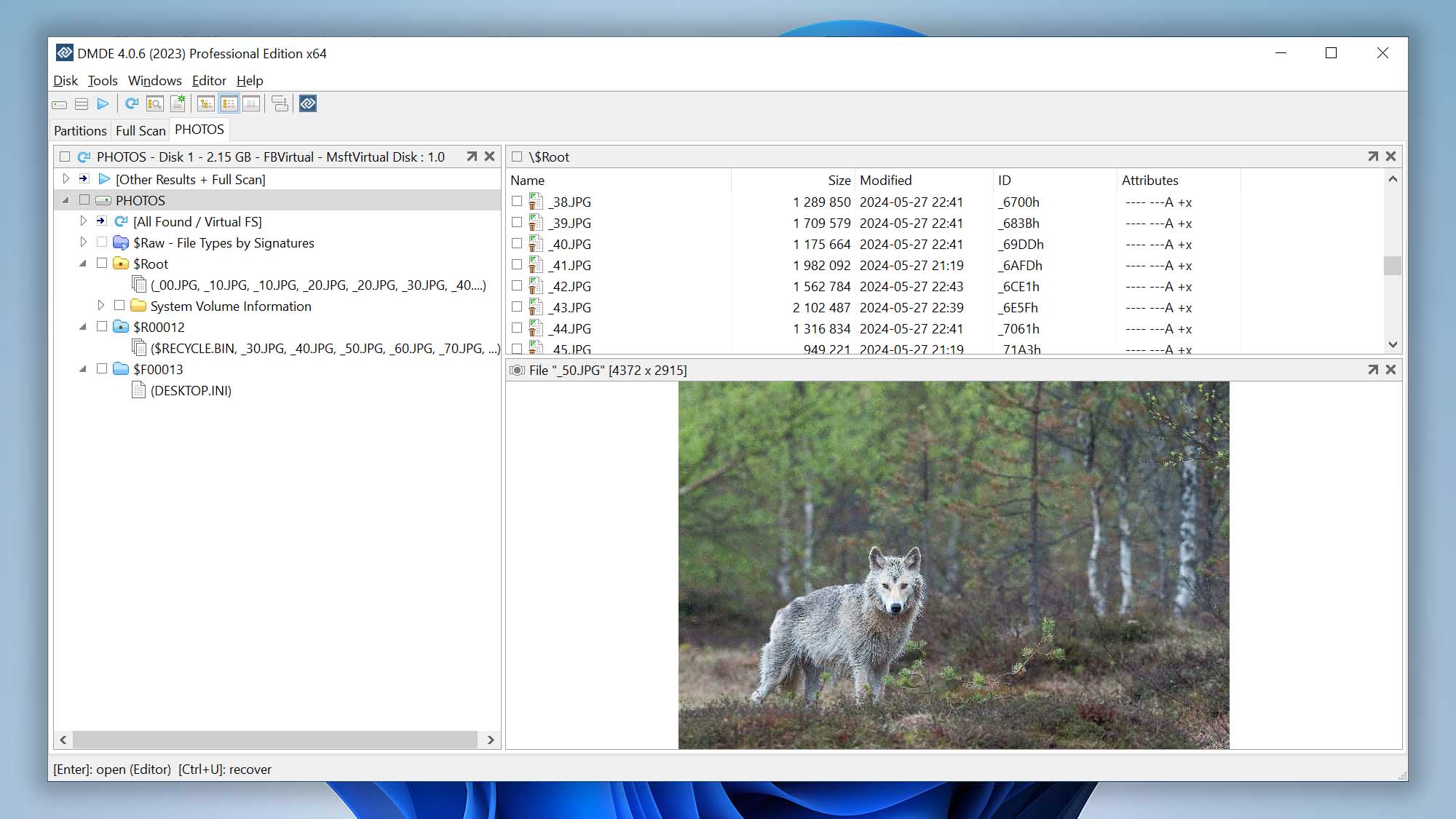
Task: Switch to the Full Scan tab
Action: pos(141,130)
